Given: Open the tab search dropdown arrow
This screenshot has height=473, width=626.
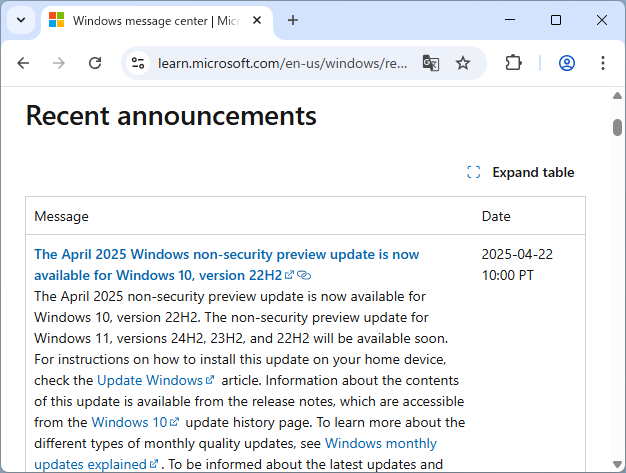Looking at the screenshot, I should pos(21,20).
